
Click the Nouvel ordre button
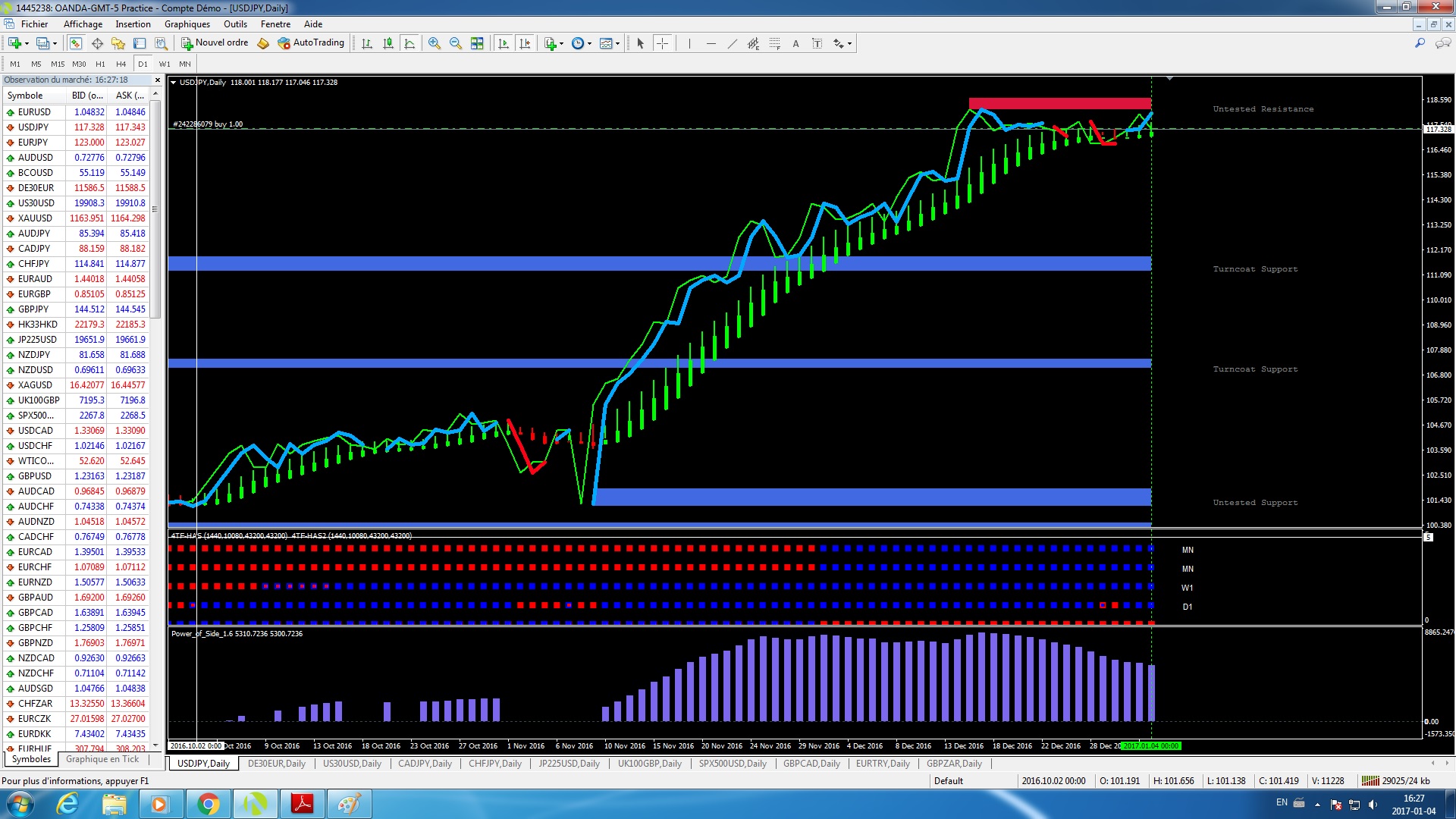215,43
